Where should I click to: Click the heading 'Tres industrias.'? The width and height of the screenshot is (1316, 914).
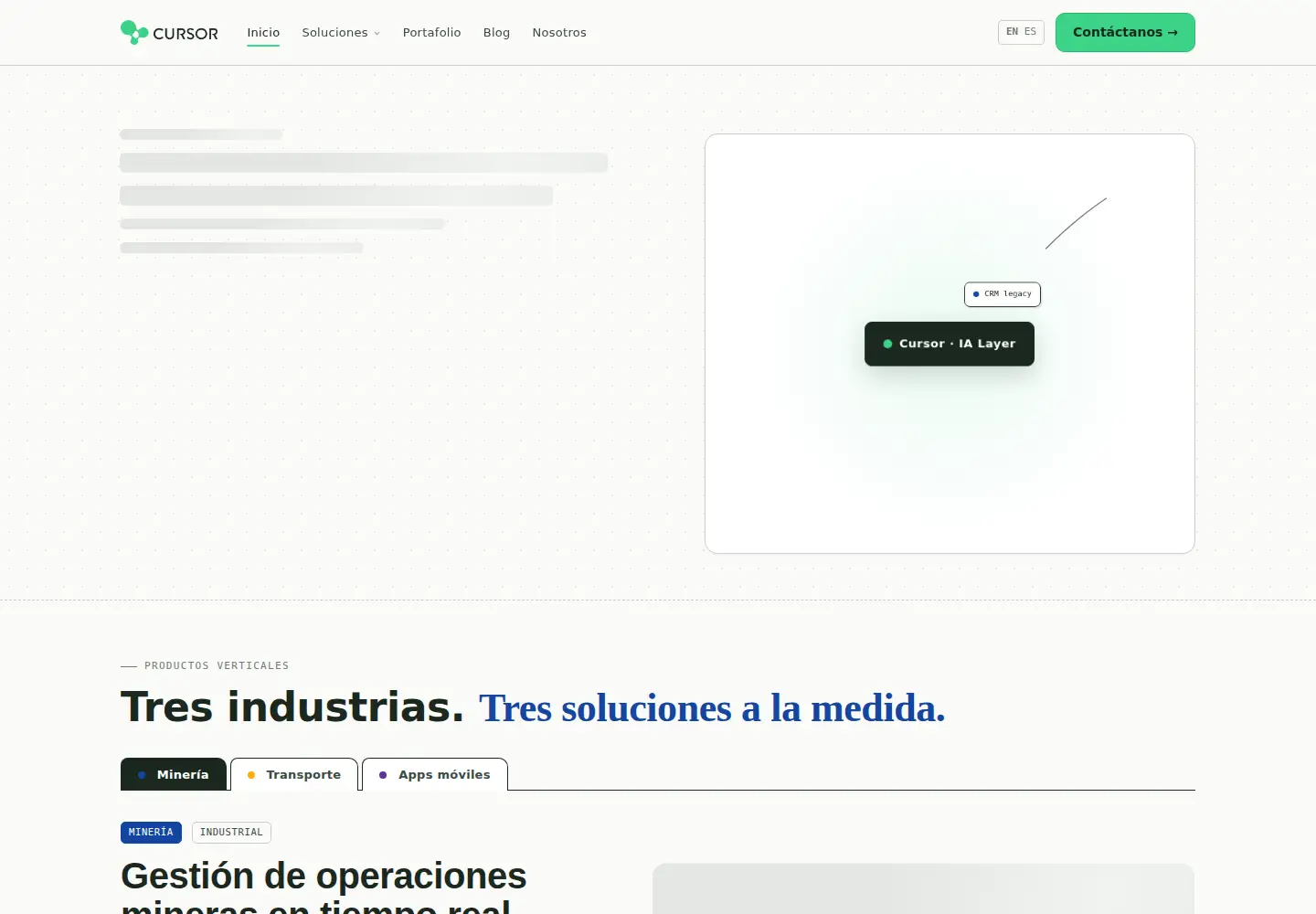pyautogui.click(x=292, y=707)
